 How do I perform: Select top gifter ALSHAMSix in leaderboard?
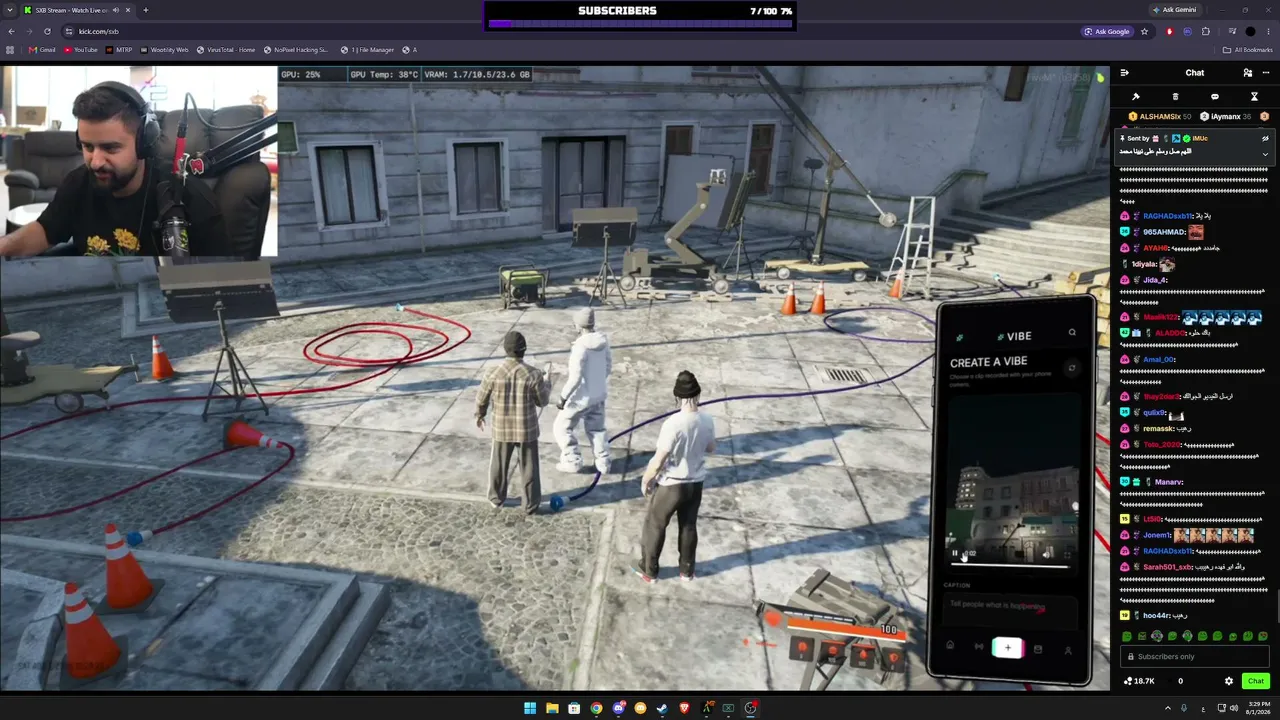[1161, 117]
